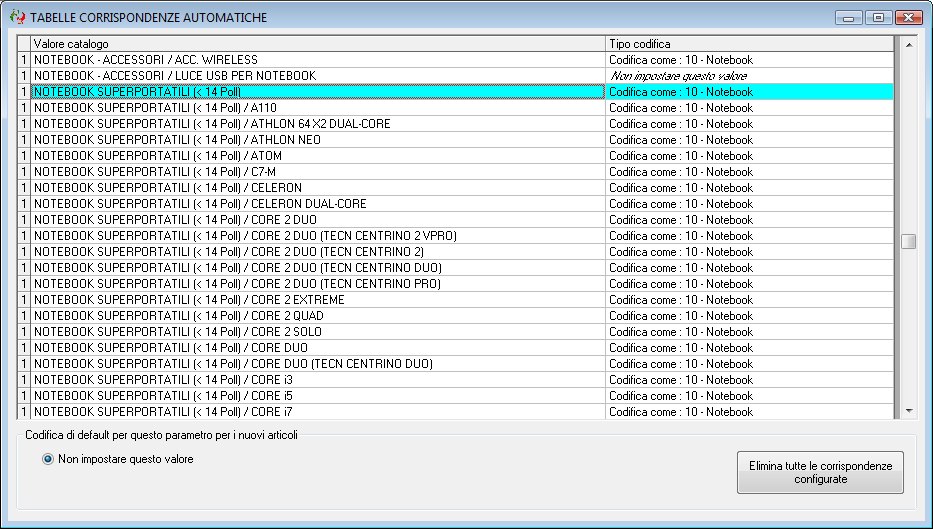The height and width of the screenshot is (529, 933).
Task: Minimize the Tabelle Corrispondenze window
Action: 849,18
